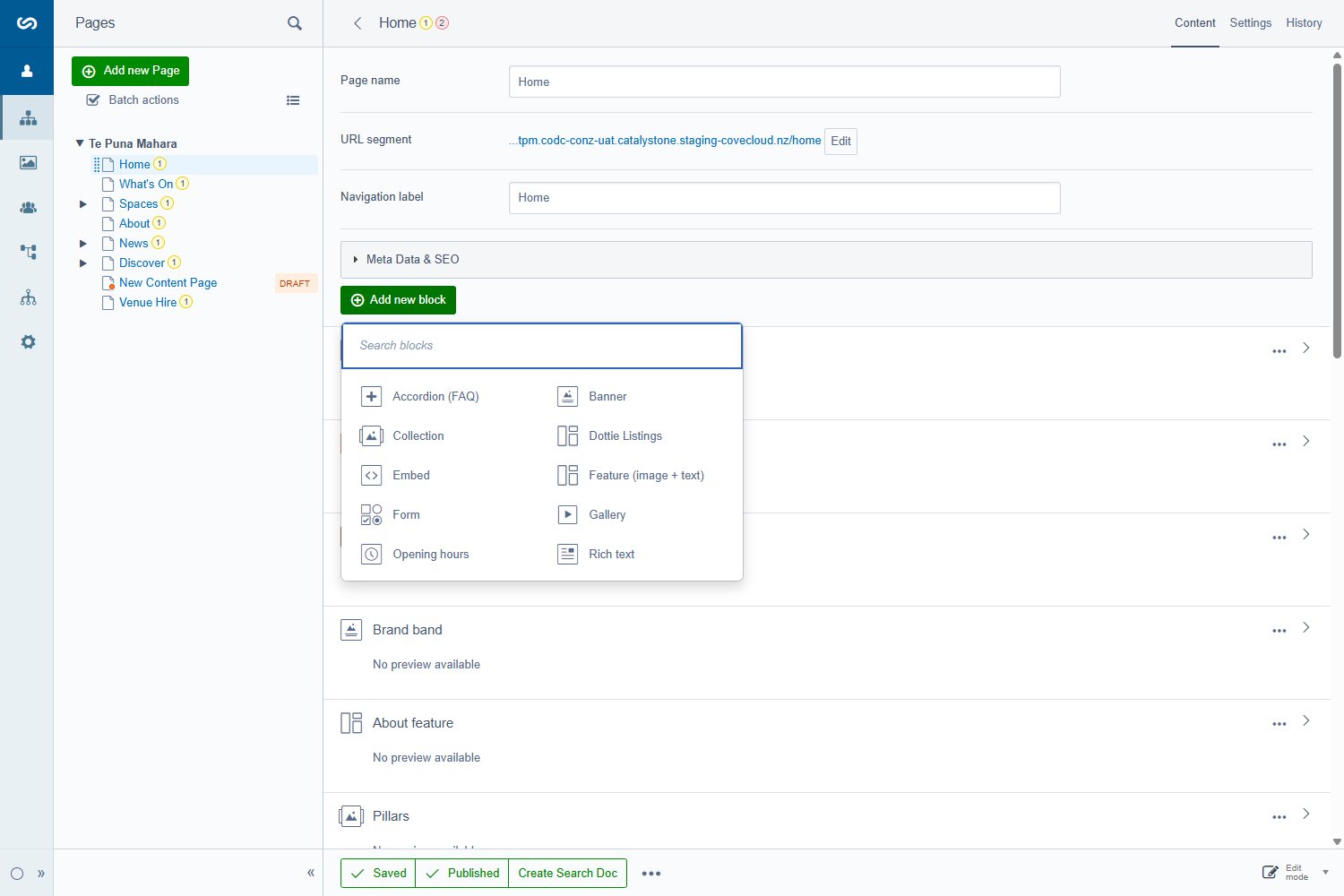Focus the Navigation label input field

click(784, 198)
